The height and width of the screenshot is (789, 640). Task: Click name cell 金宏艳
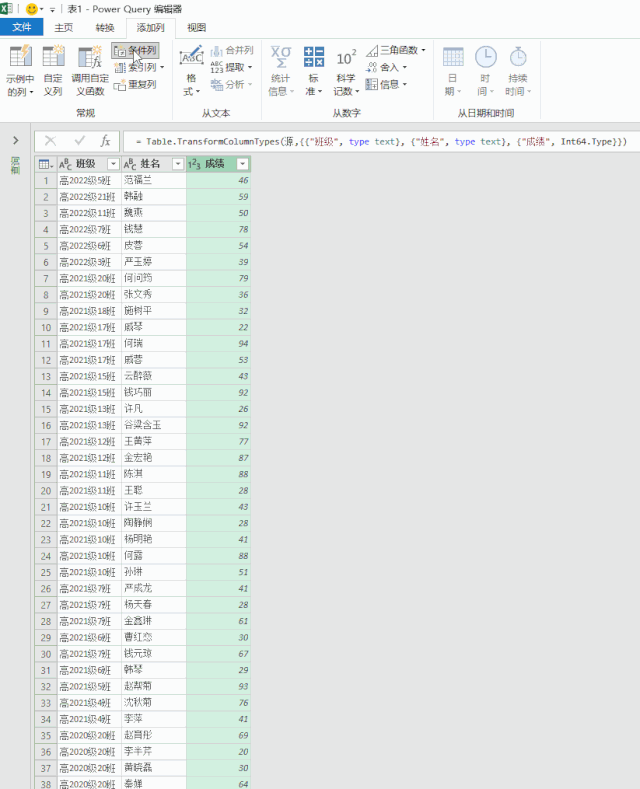point(153,458)
